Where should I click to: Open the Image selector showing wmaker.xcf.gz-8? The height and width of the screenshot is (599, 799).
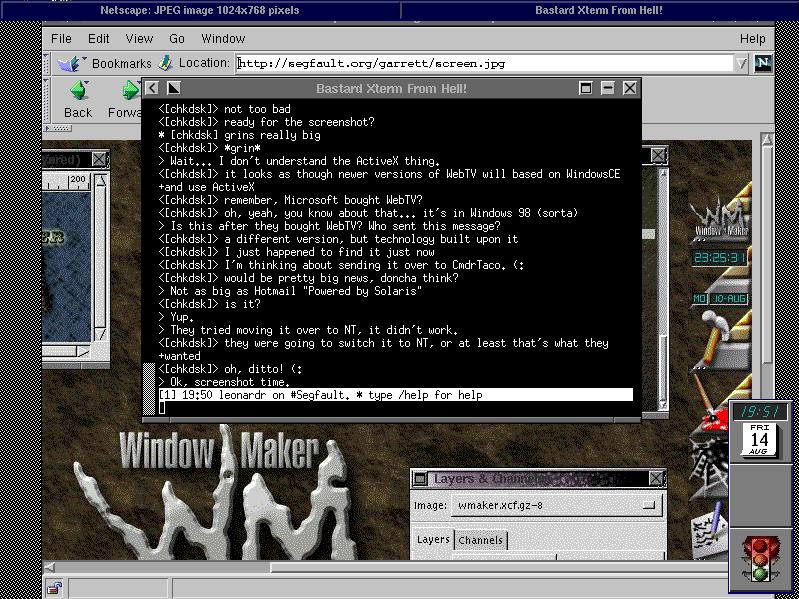(557, 505)
